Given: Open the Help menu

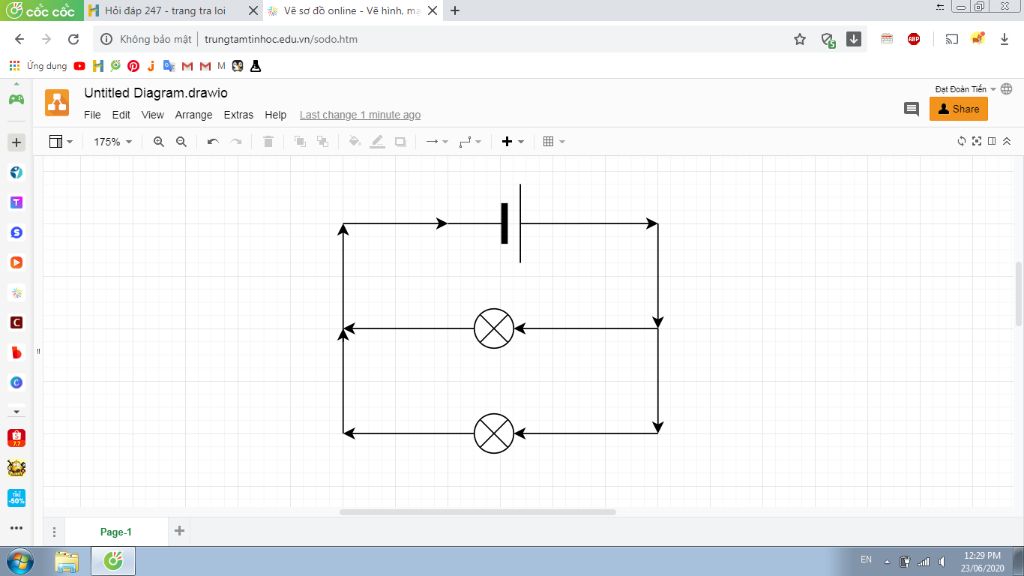Looking at the screenshot, I should (x=276, y=115).
